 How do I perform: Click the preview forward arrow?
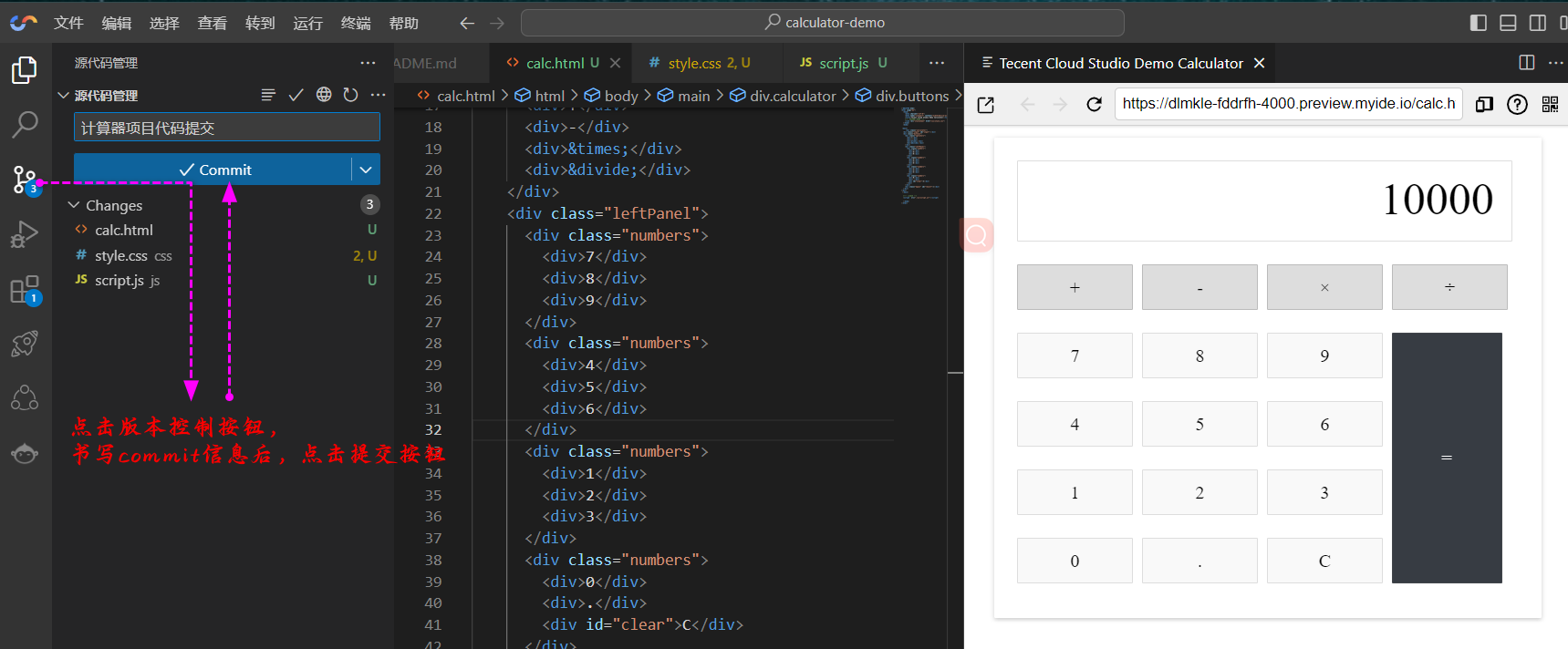(x=1060, y=105)
